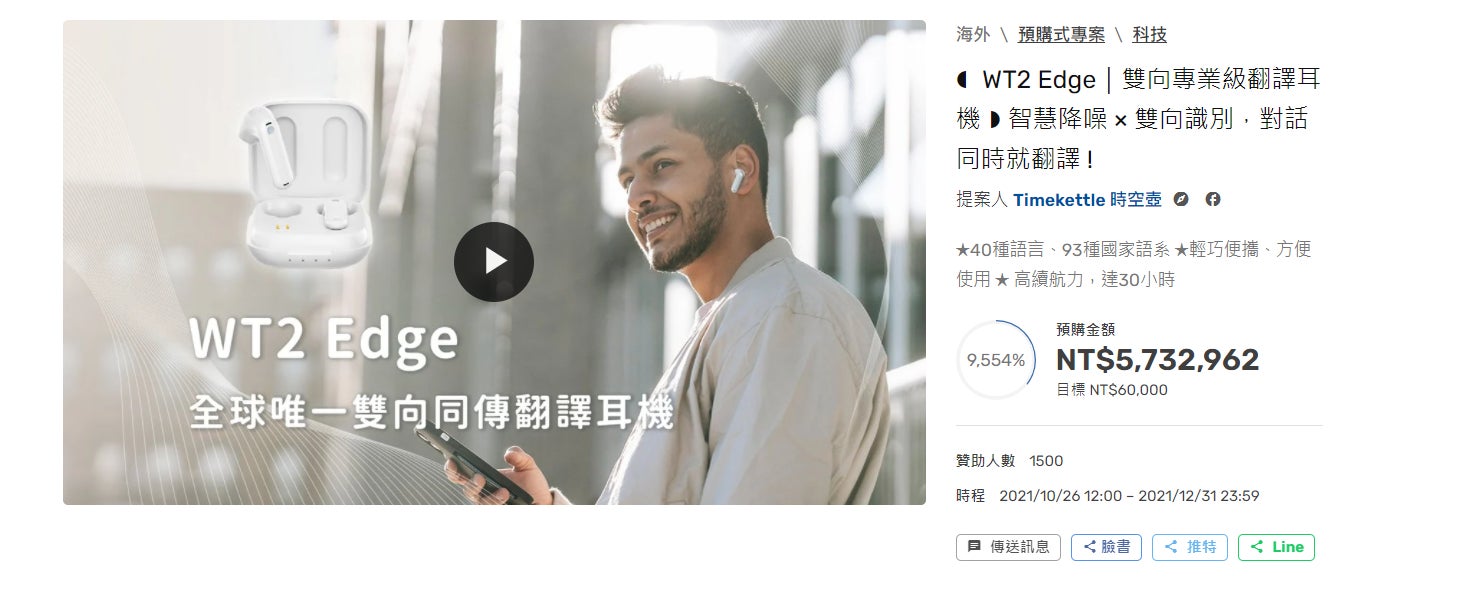Open the proposer's website via compass icon

tap(1181, 199)
